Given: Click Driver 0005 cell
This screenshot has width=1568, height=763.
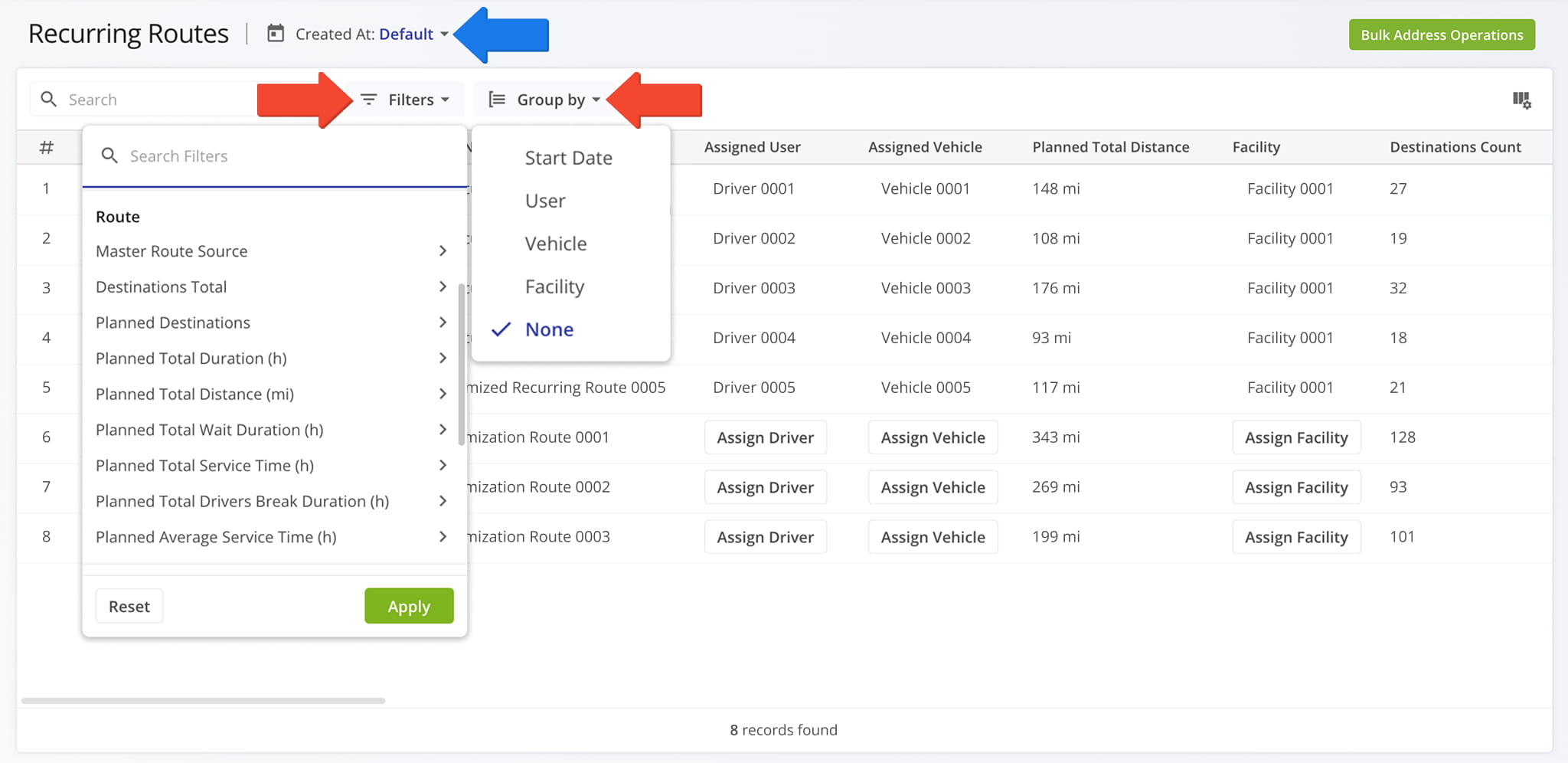Looking at the screenshot, I should click(753, 388).
